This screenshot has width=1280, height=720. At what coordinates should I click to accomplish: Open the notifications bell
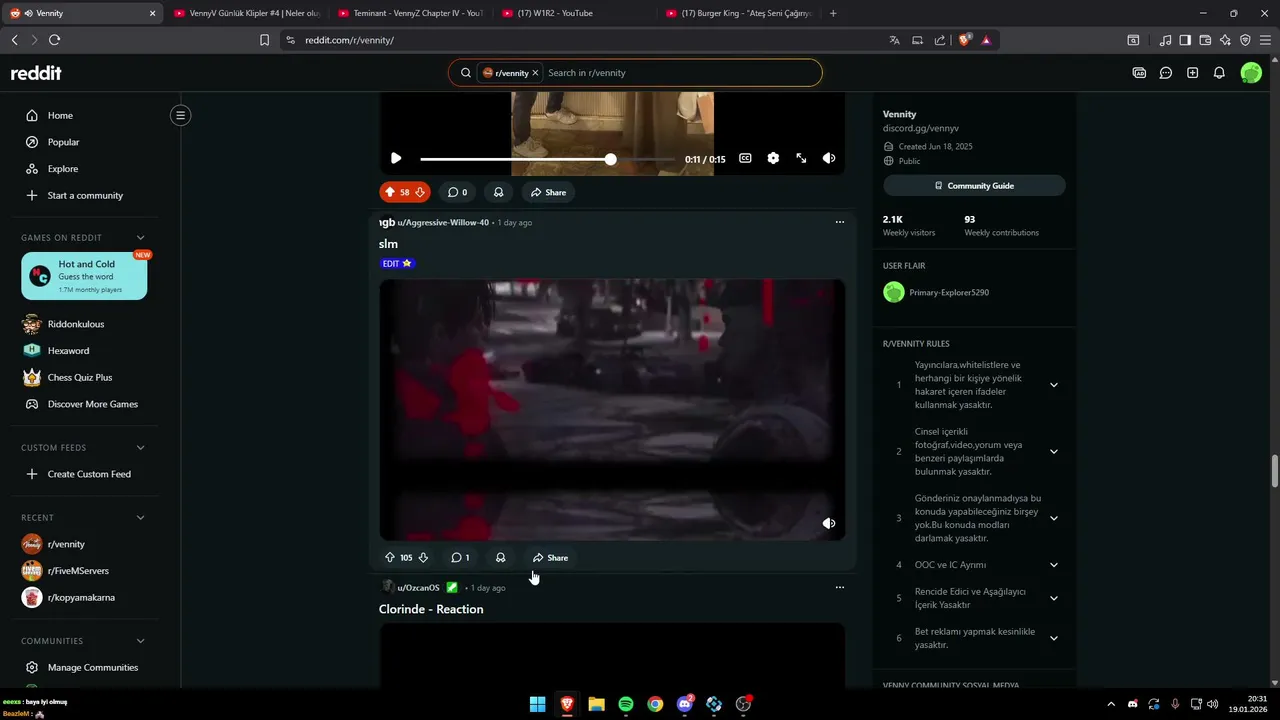click(x=1219, y=73)
